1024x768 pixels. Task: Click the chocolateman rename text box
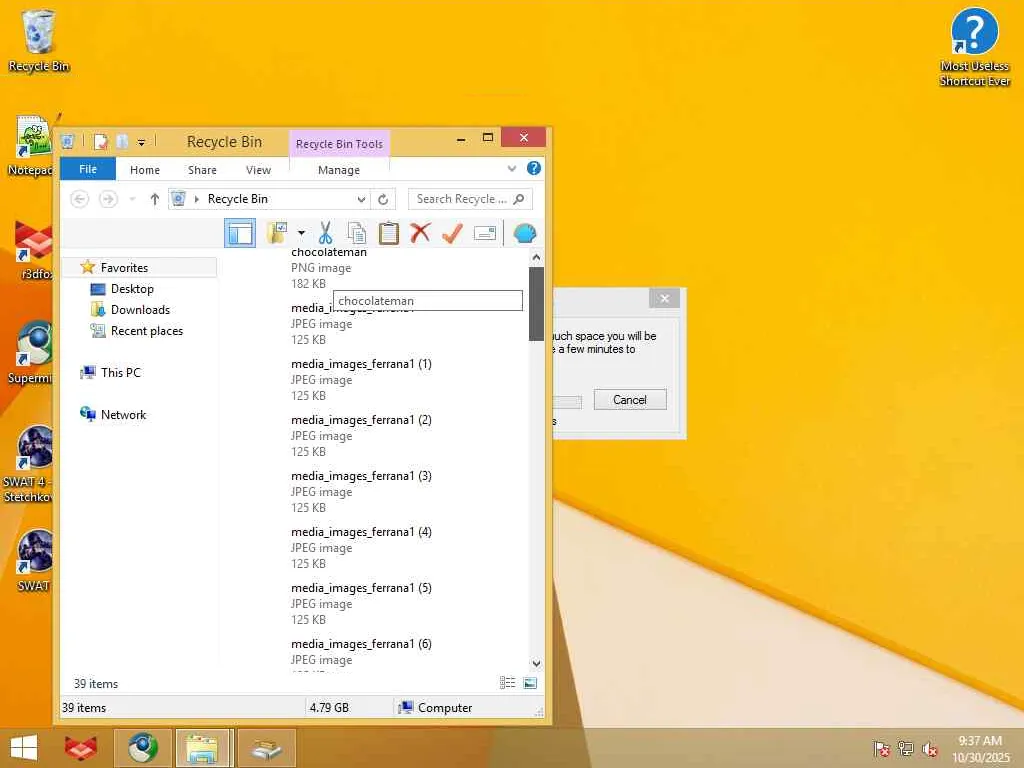click(x=428, y=301)
